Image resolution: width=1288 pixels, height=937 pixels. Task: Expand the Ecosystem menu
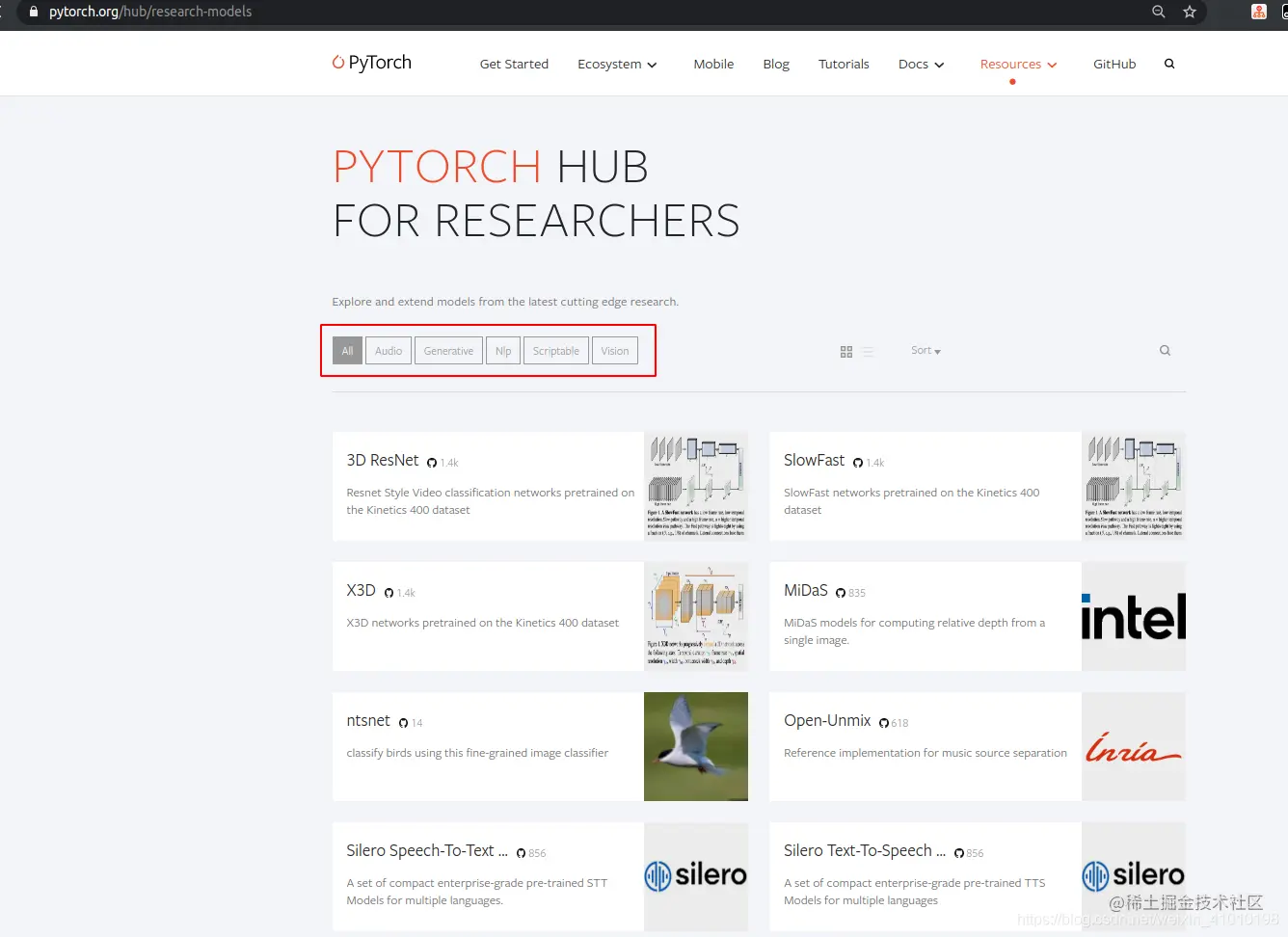click(617, 64)
